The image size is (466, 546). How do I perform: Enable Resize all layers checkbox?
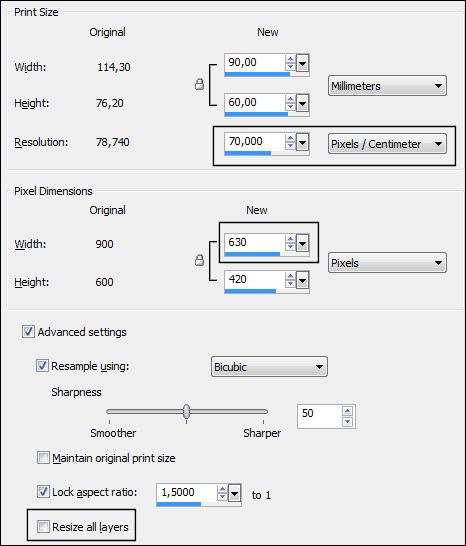pos(43,526)
